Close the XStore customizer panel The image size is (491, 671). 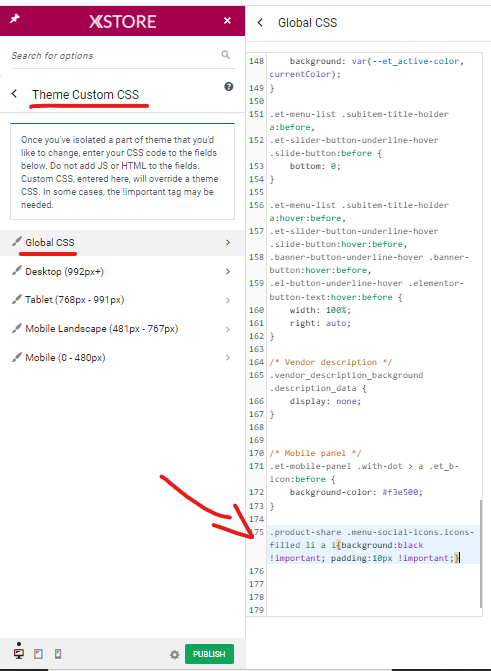point(227,21)
